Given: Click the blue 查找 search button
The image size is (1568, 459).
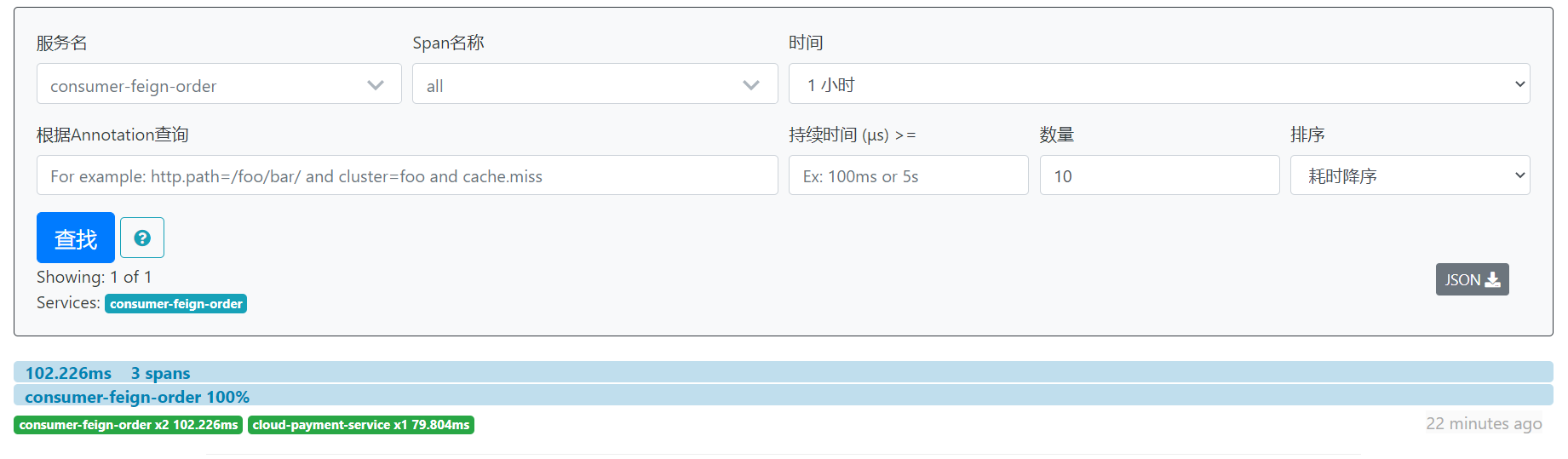Looking at the screenshot, I should (75, 238).
